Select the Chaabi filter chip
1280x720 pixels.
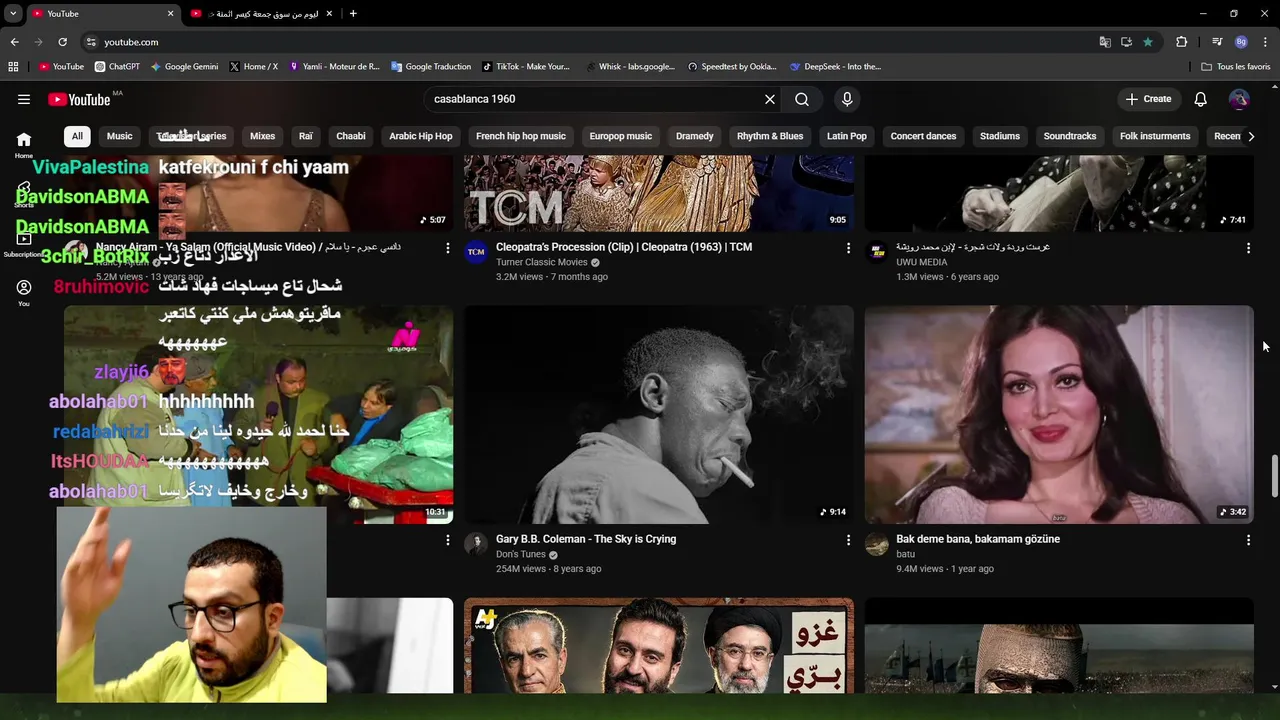pos(351,136)
